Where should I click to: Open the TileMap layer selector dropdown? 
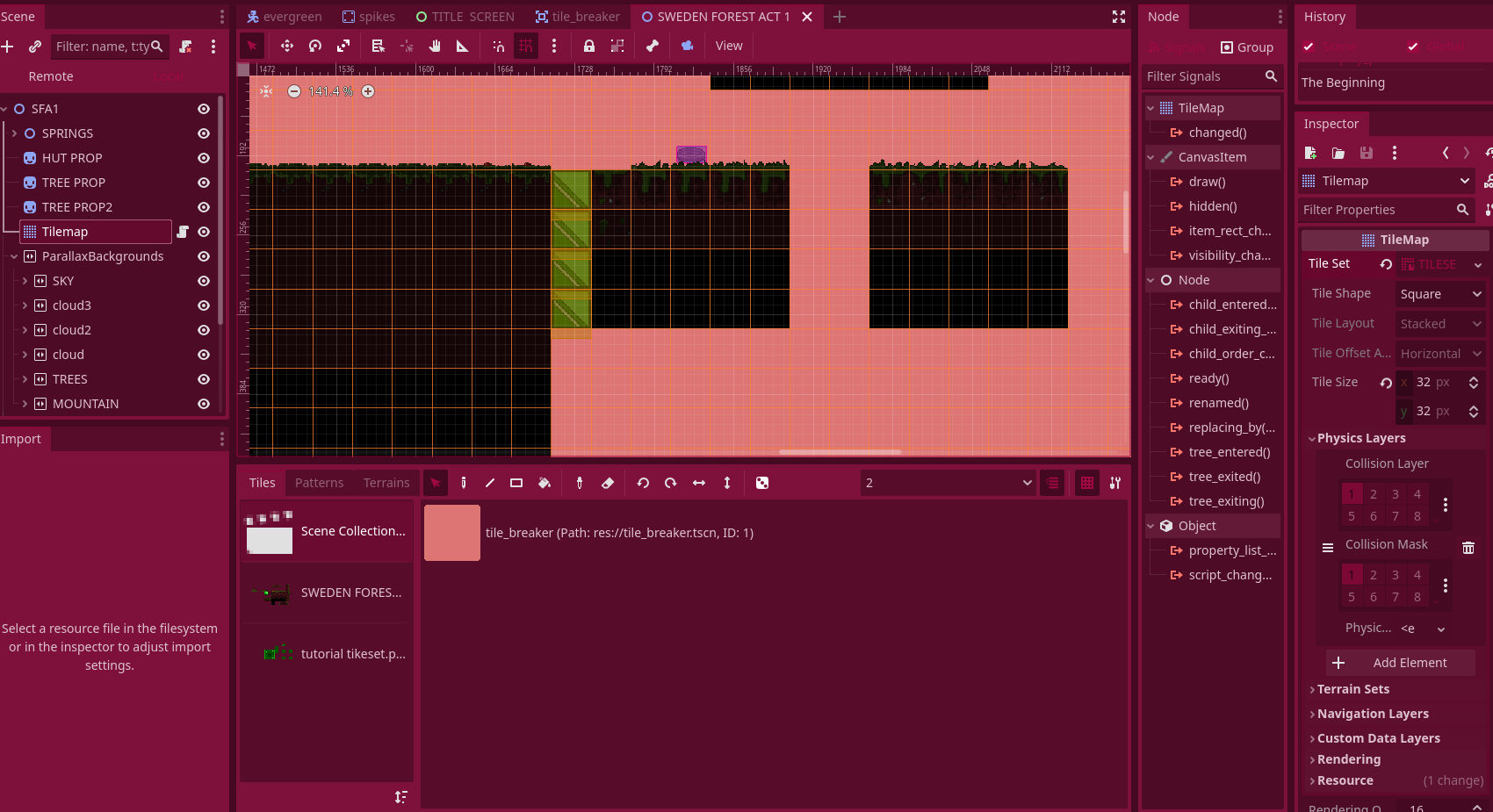(x=948, y=483)
